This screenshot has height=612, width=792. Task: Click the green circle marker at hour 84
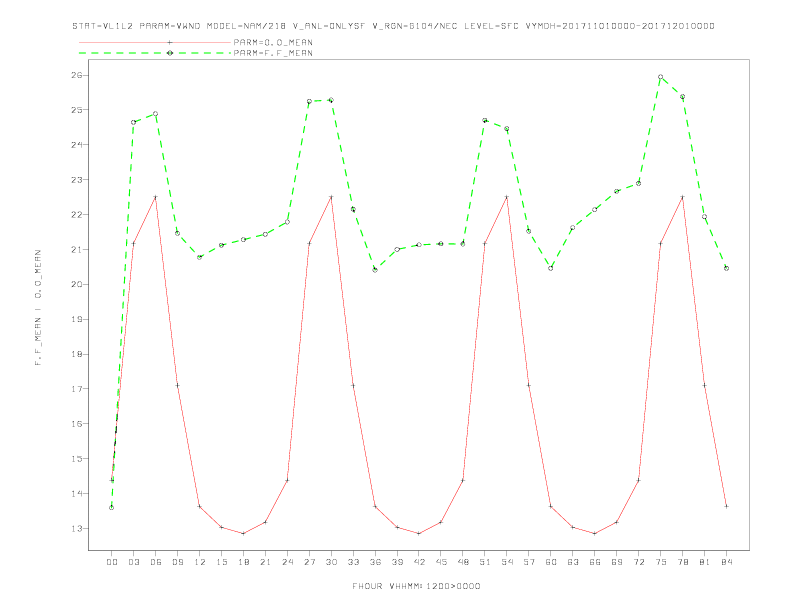coord(726,268)
